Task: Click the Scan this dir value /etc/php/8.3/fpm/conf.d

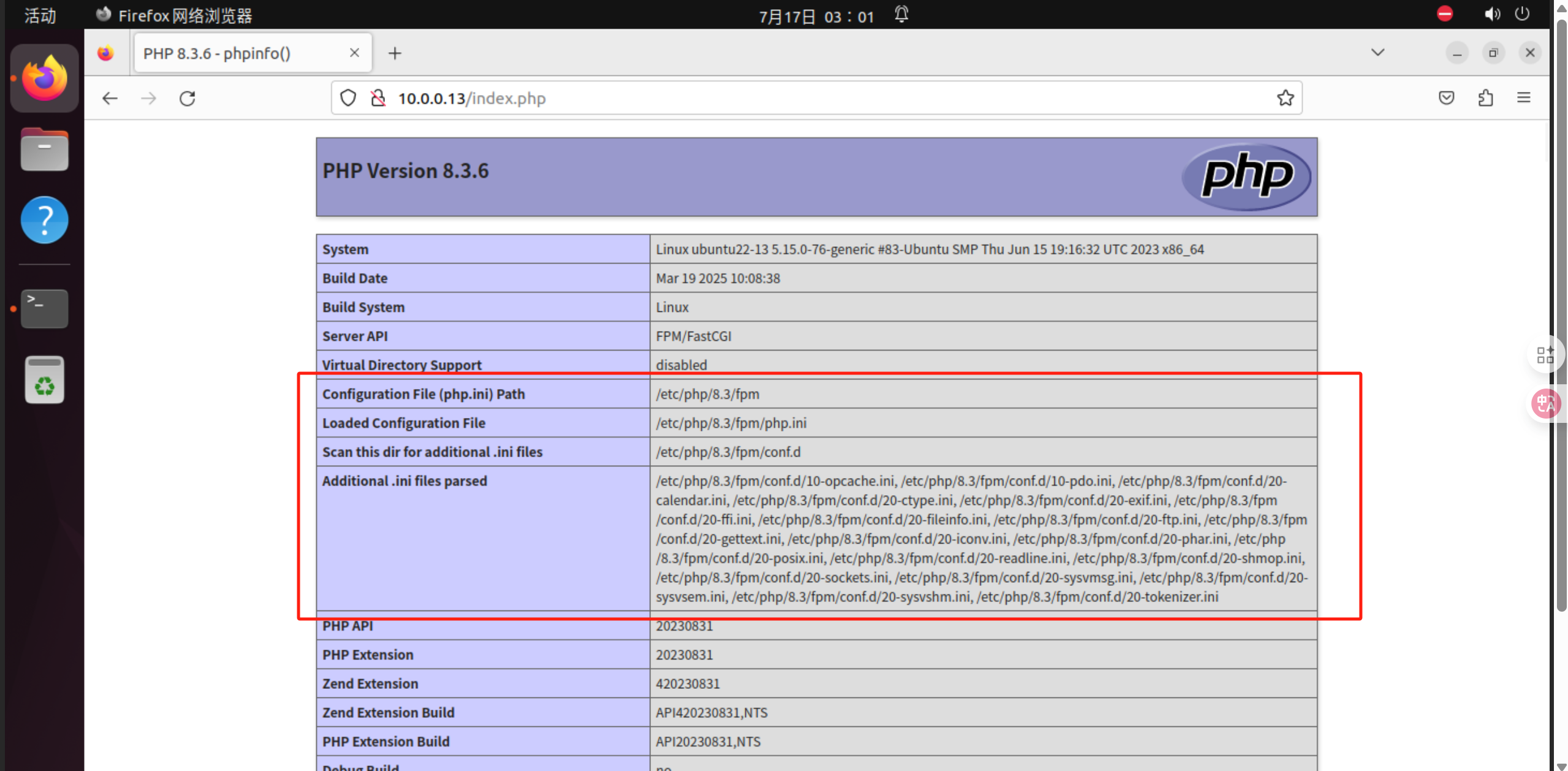Action: pyautogui.click(x=728, y=452)
